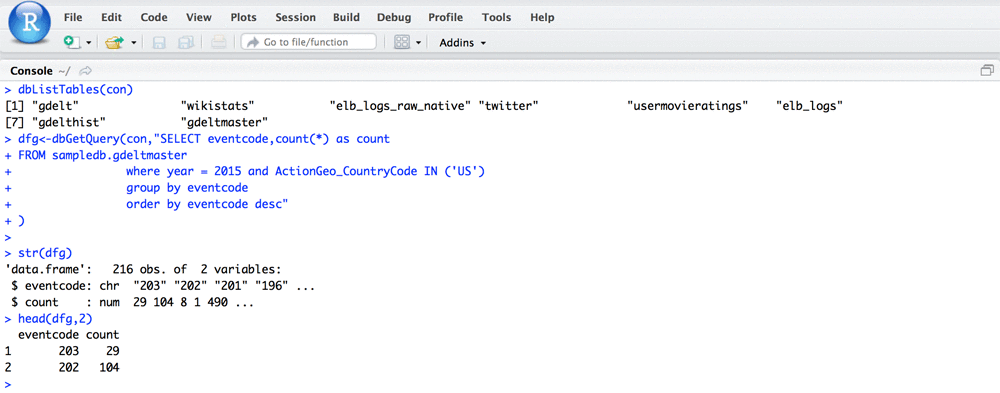Expand the recent files dropdown arrow
This screenshot has width=1000, height=393.
click(x=134, y=43)
